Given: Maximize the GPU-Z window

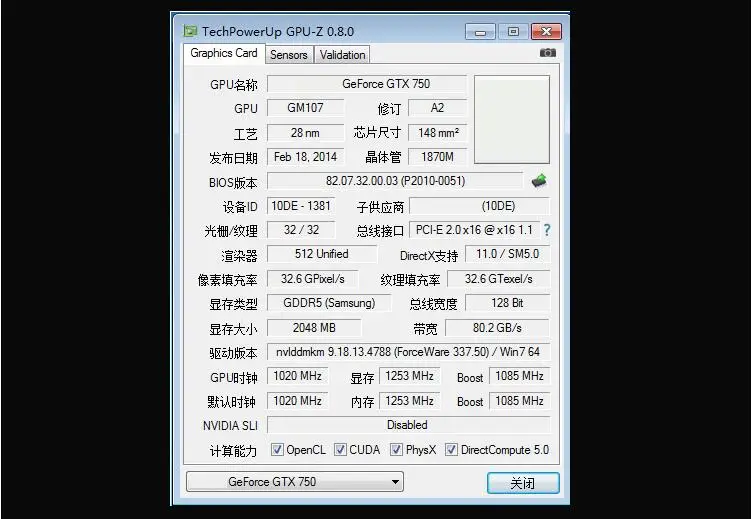Looking at the screenshot, I should 513,32.
